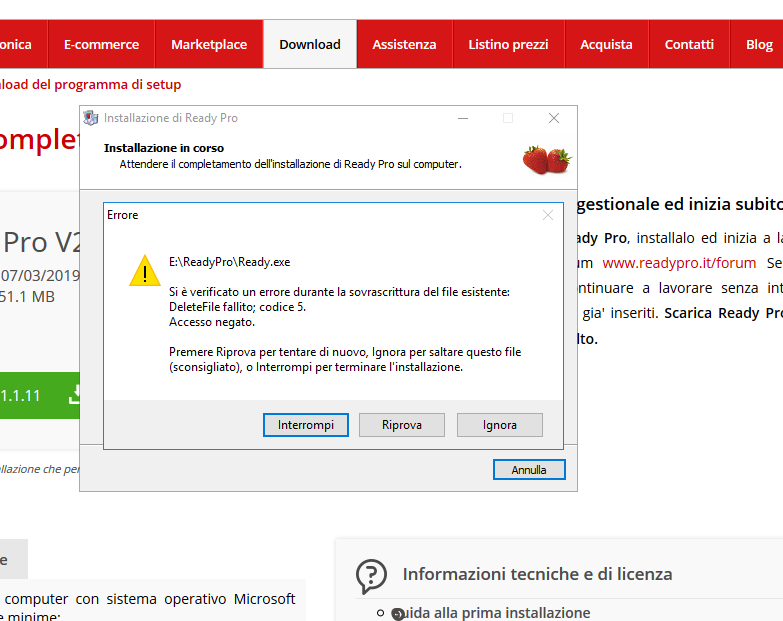The height and width of the screenshot is (621, 783).
Task: Open the E-commerce menu item
Action: 101,44
